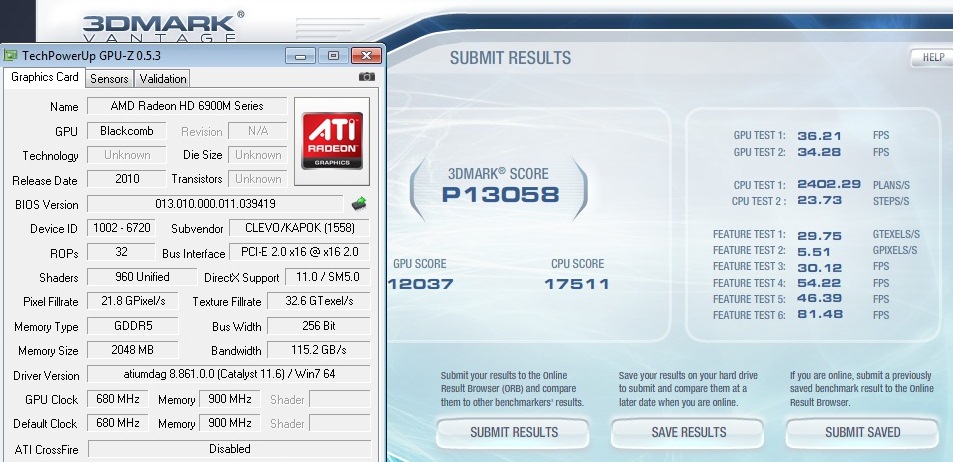Click the Bandwidth field 115.2 GB/s
Image resolution: width=953 pixels, height=462 pixels.
pos(318,350)
